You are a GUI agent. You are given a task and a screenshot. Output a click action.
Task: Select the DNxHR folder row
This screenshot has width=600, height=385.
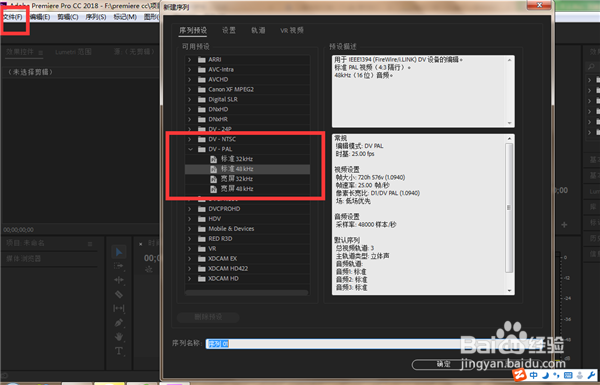click(x=247, y=119)
